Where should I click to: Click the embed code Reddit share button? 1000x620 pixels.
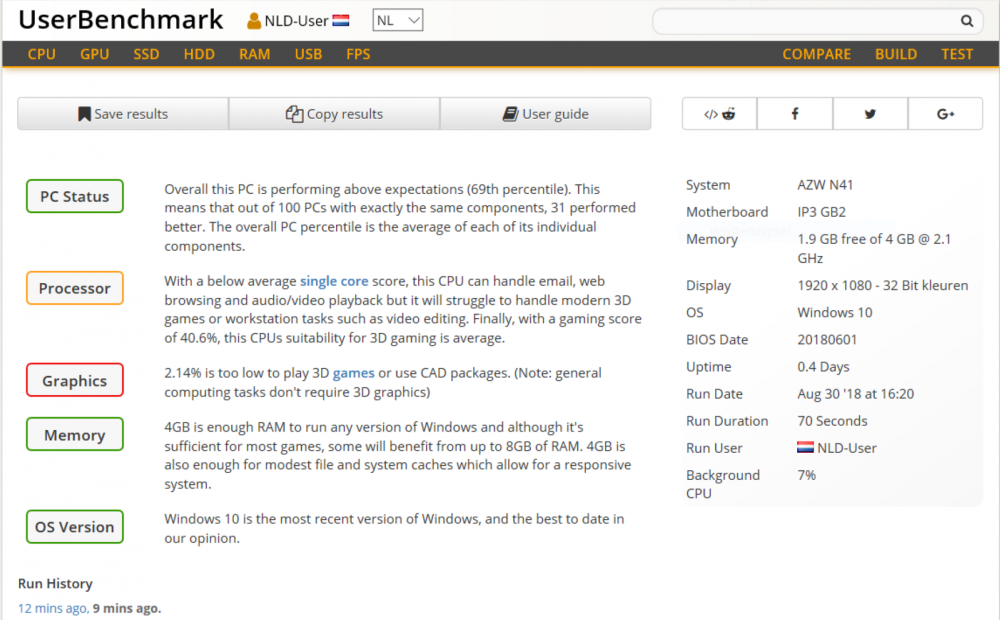719,114
